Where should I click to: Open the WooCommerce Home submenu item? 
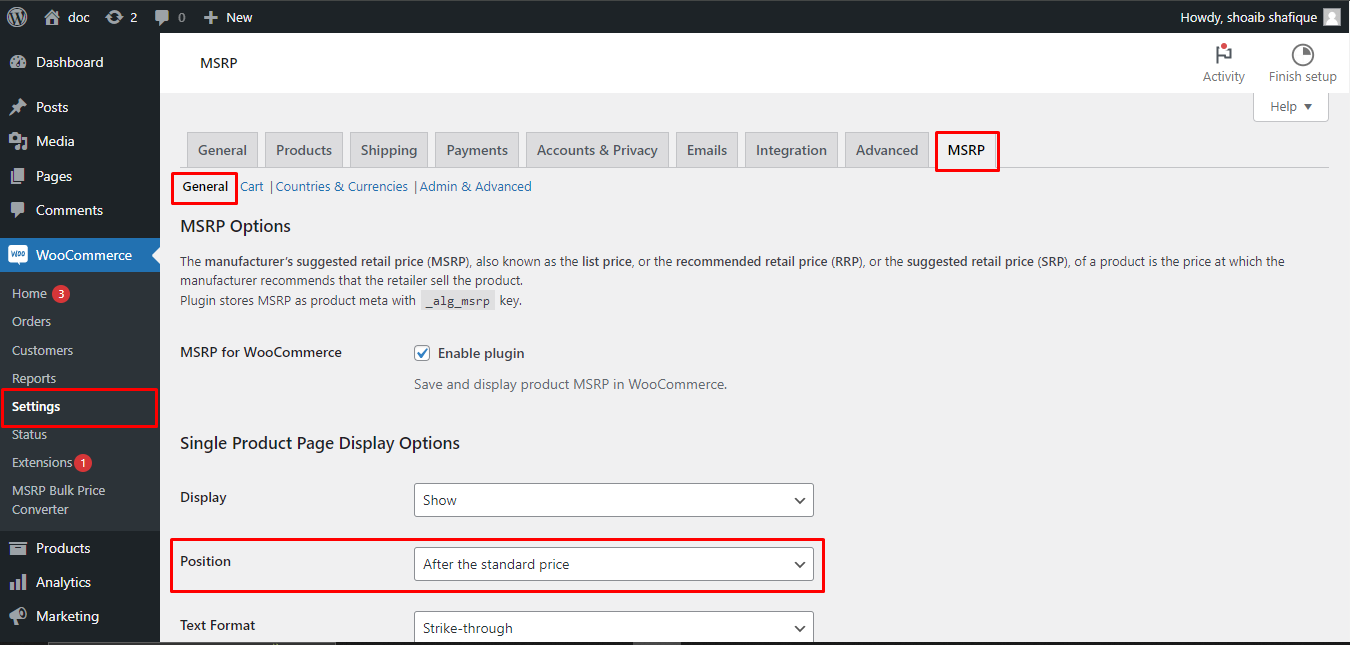(x=29, y=294)
